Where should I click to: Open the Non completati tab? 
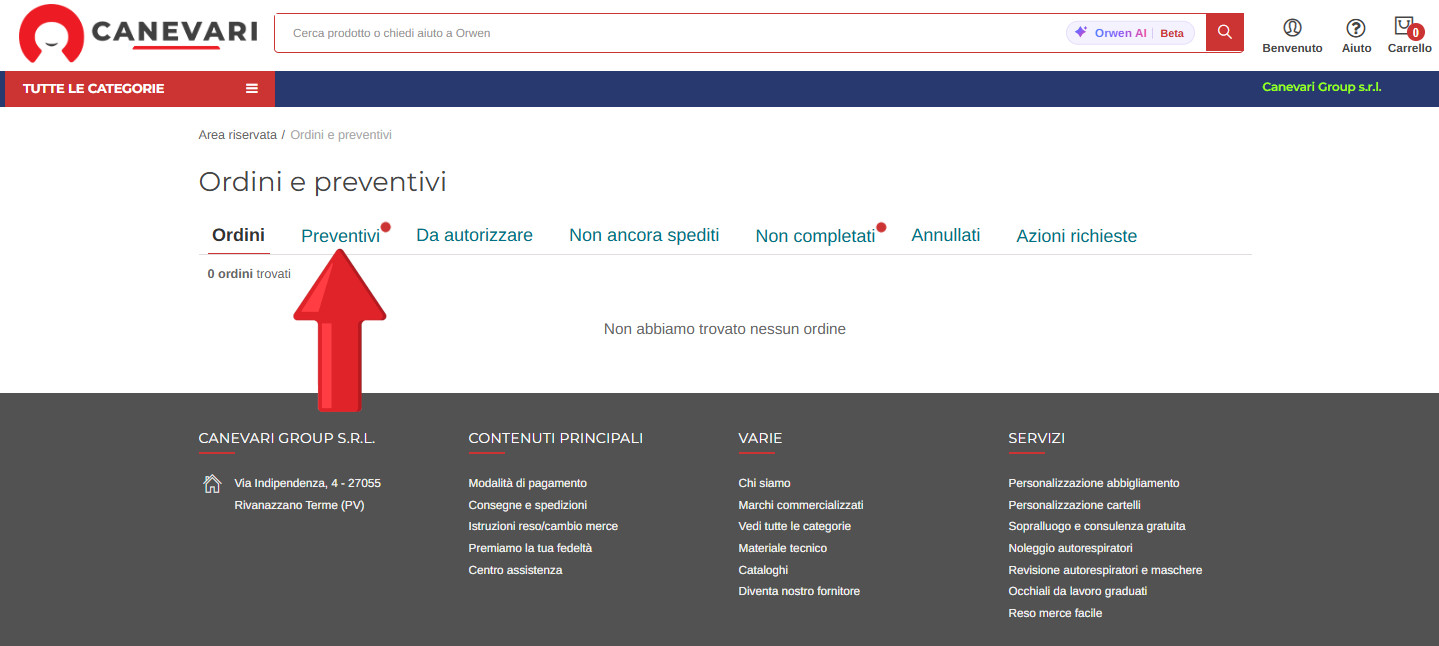click(815, 236)
